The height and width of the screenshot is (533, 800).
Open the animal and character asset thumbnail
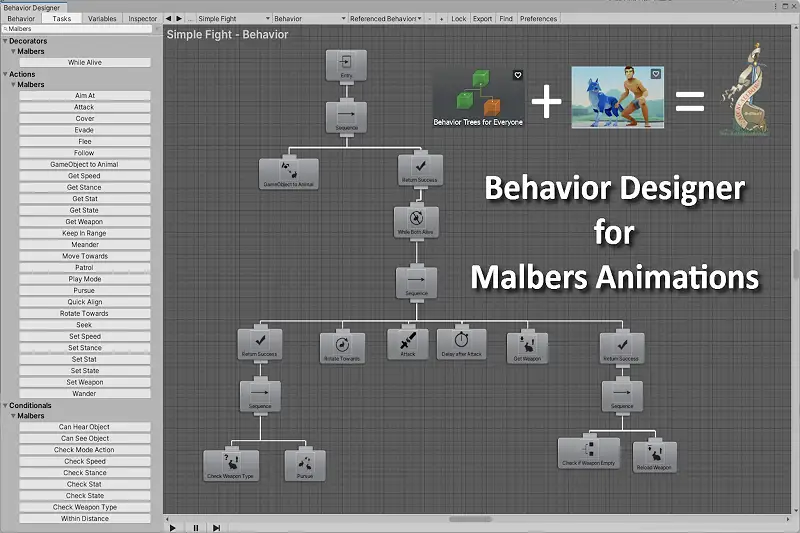pyautogui.click(x=617, y=97)
